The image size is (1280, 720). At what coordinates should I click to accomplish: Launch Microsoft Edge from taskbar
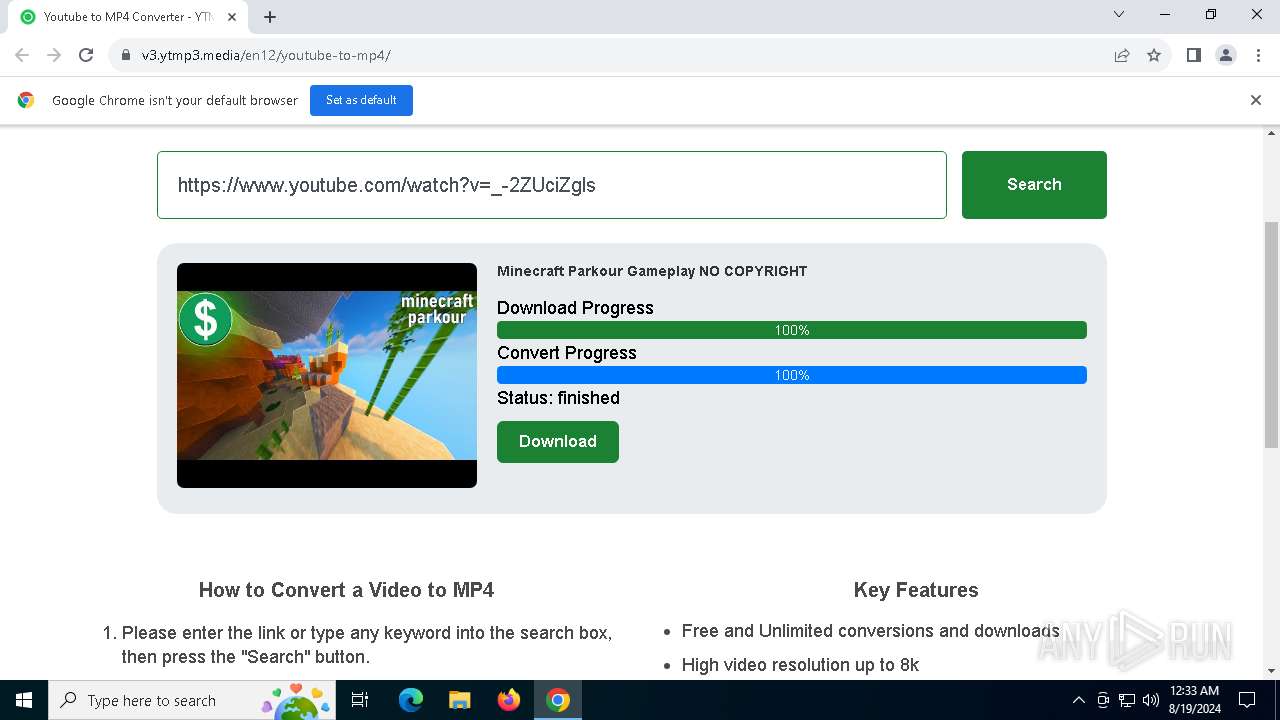[411, 700]
